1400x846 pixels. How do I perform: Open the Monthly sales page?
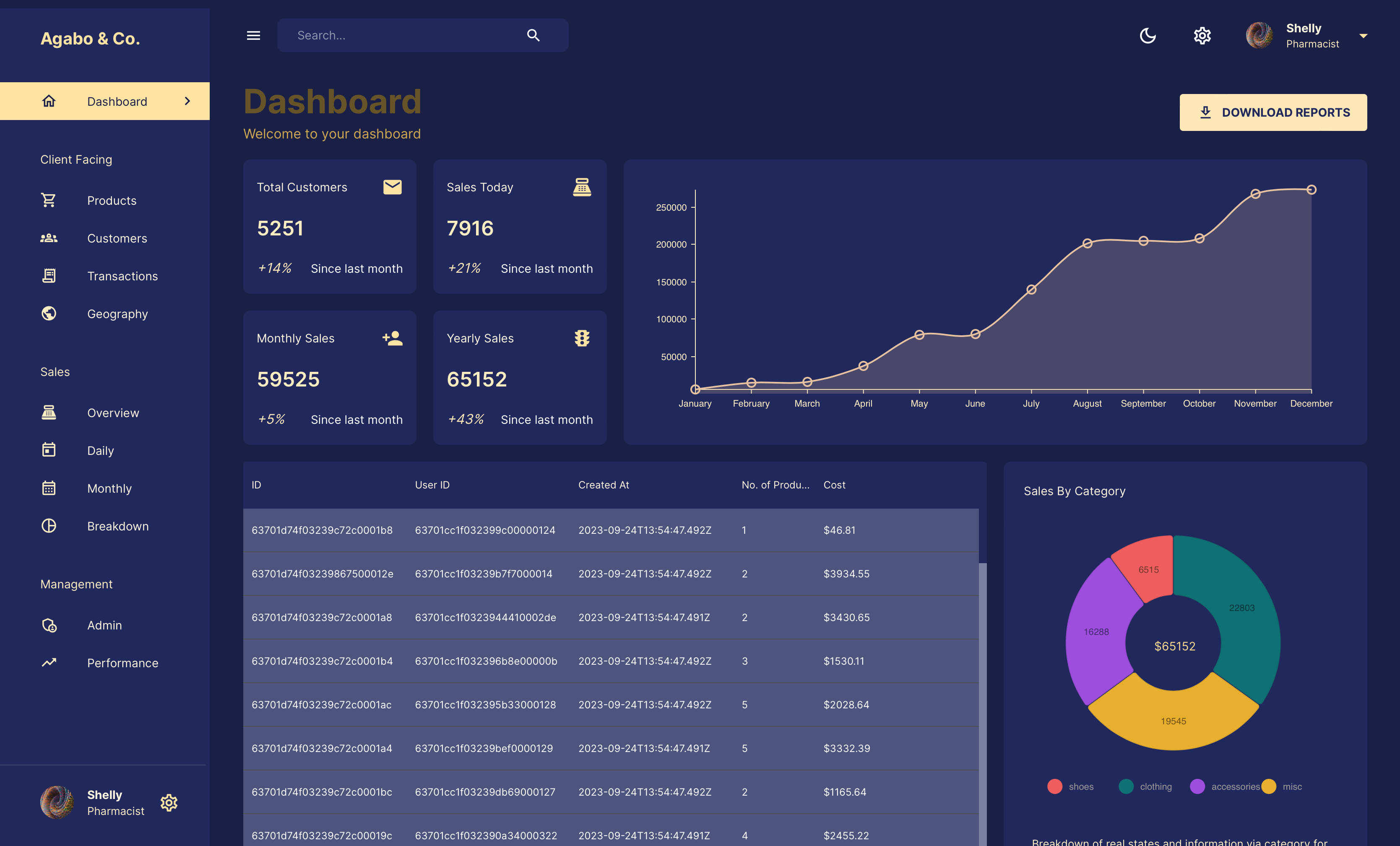pyautogui.click(x=109, y=488)
